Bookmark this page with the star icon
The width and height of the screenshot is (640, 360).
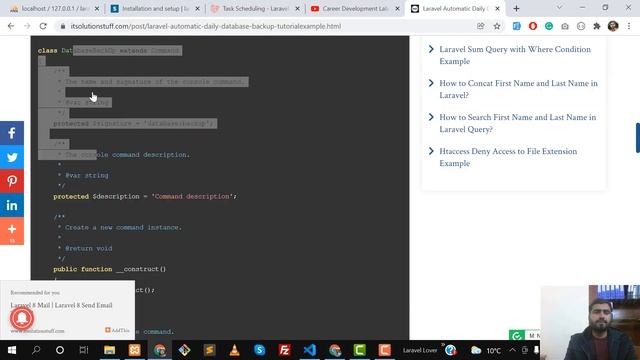[x=497, y=26]
